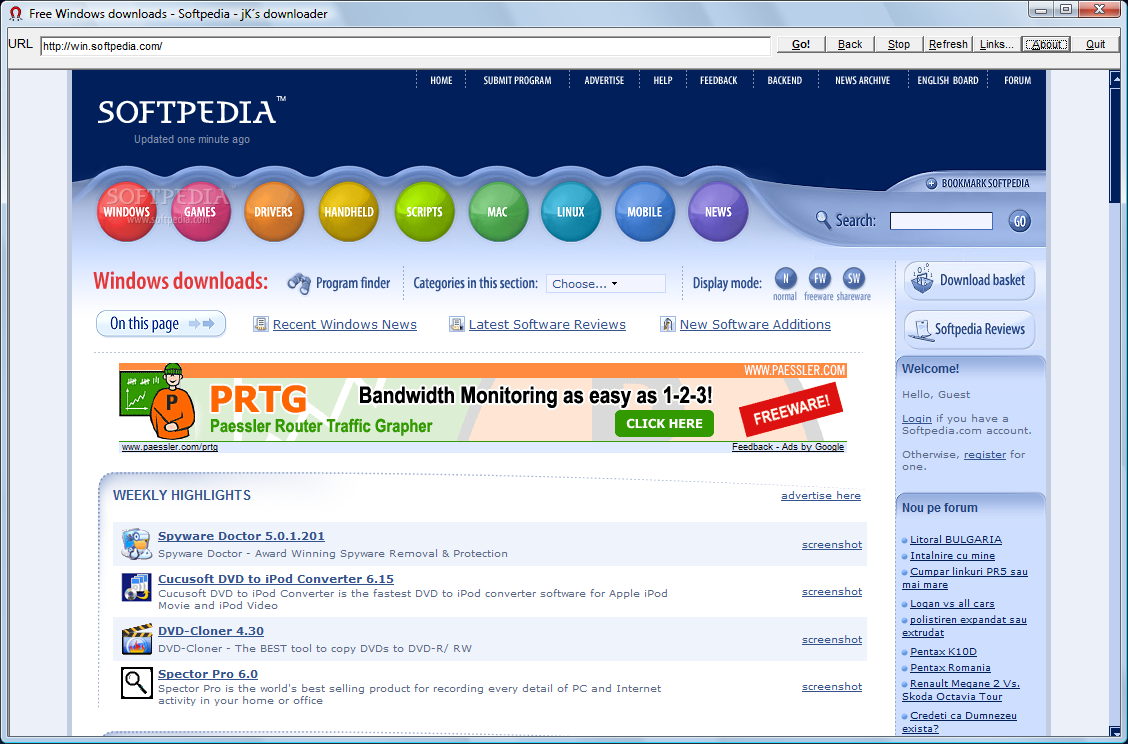Open Pentax K10D forum link
Viewport: 1128px width, 744px height.
click(943, 652)
